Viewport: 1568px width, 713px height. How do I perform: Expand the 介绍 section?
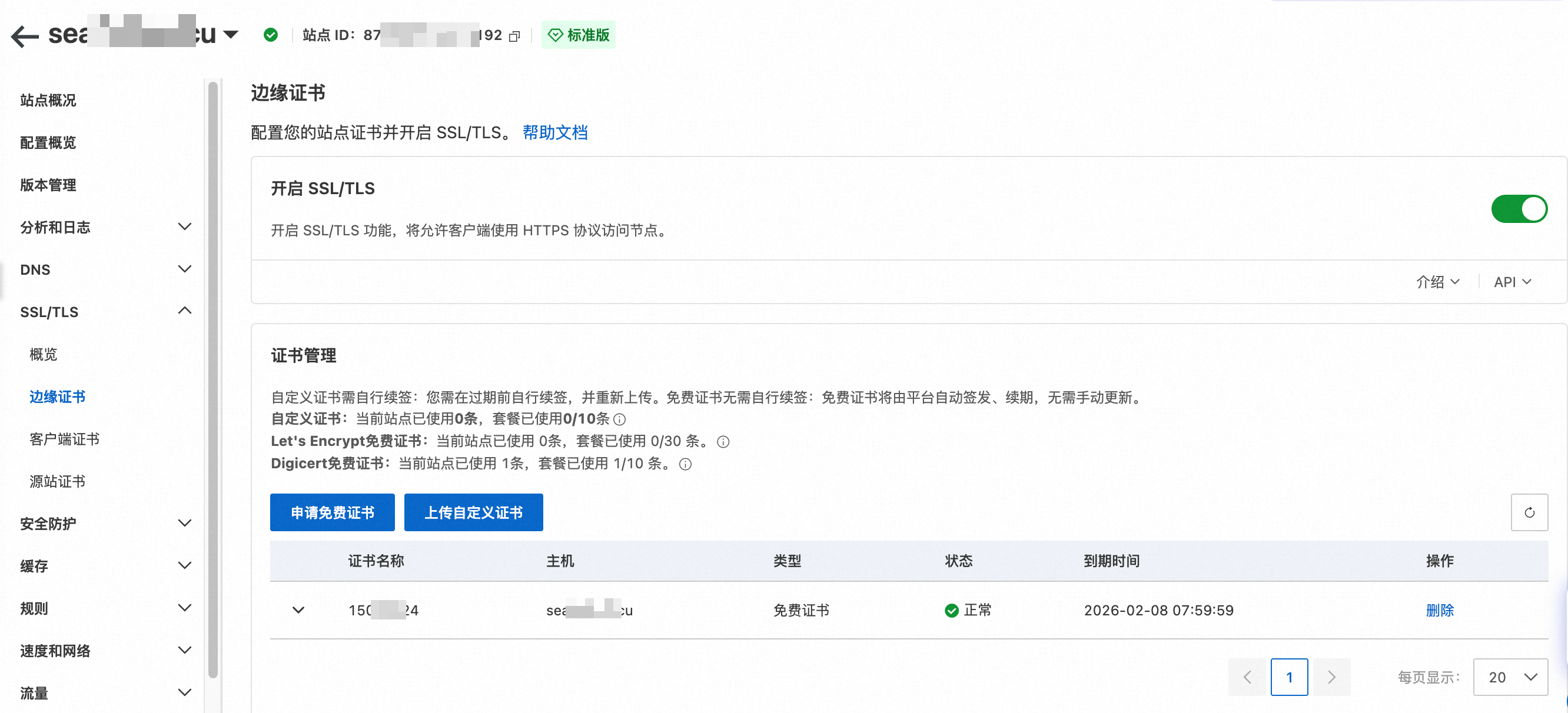click(x=1437, y=282)
